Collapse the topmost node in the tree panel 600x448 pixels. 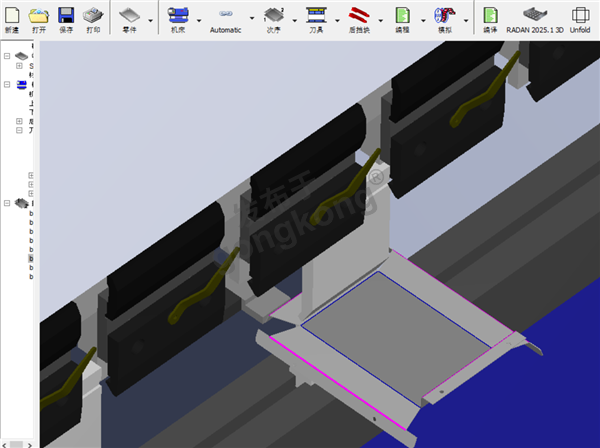[x=7, y=55]
